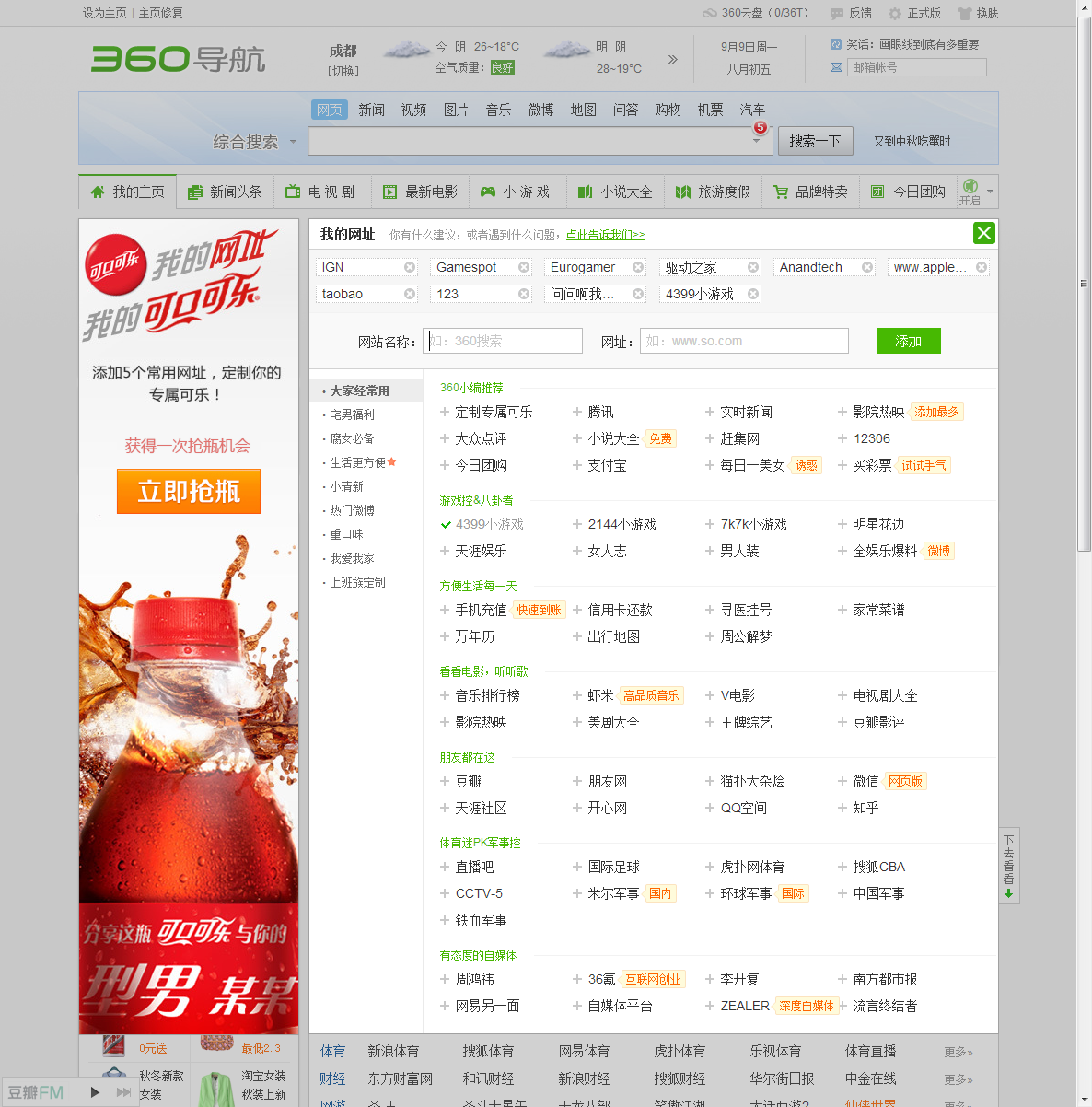This screenshot has width=1092, height=1107.
Task: Open 最新电影 navigation tab
Action: (x=421, y=192)
